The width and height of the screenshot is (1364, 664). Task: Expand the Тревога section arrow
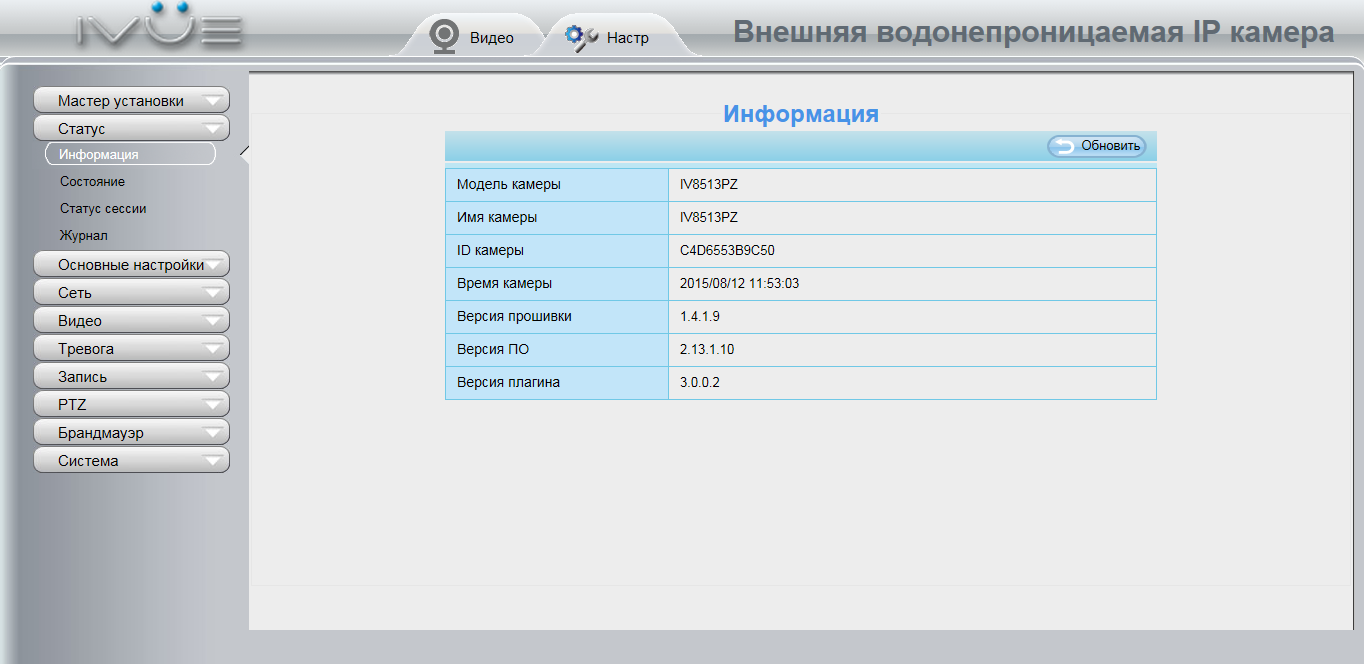click(x=212, y=349)
